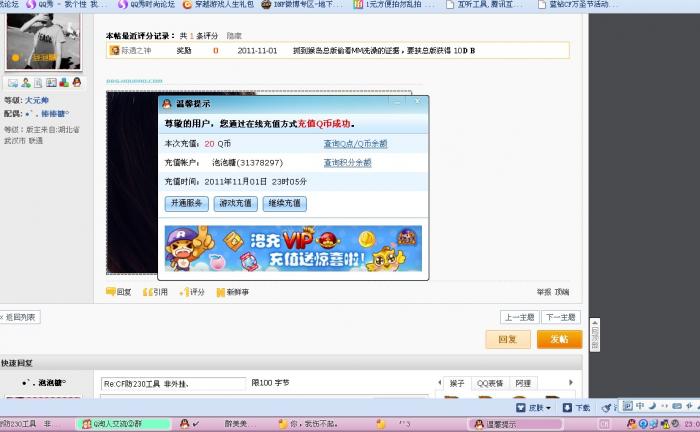Pin the post via 顶端
The width and height of the screenshot is (700, 432).
(x=562, y=292)
